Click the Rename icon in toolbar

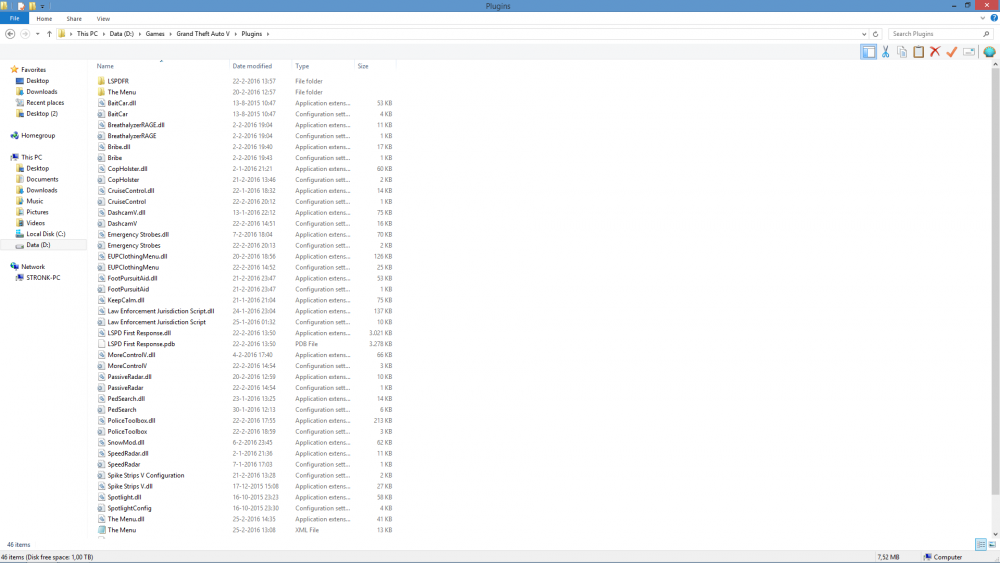969,52
